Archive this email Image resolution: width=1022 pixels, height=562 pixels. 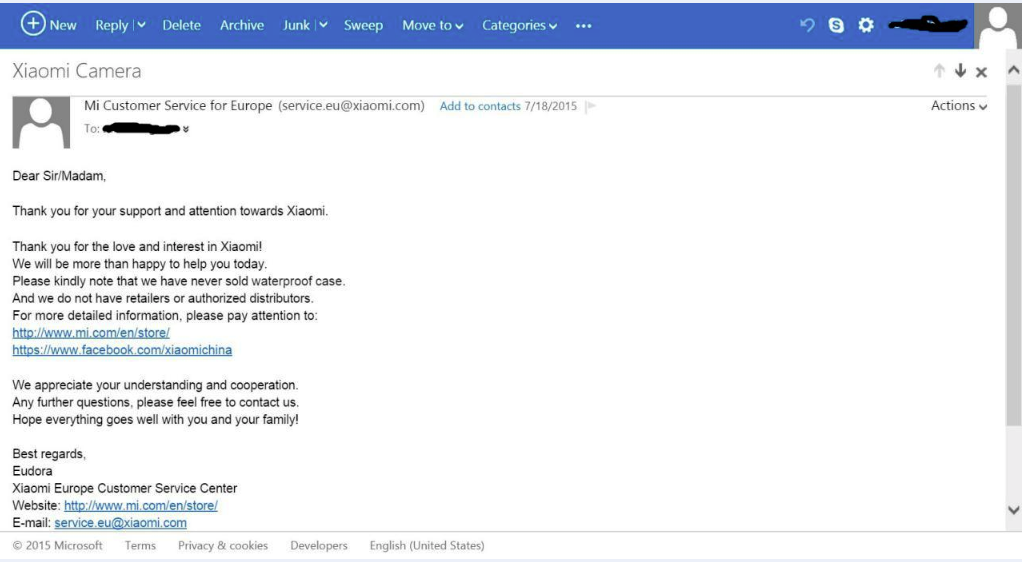click(x=242, y=25)
